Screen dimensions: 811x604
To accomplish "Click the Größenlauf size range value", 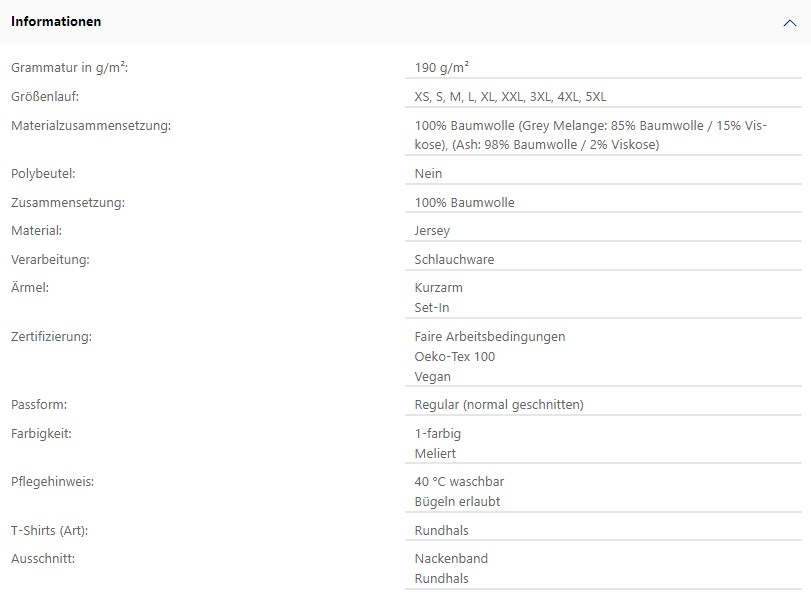I will pos(510,97).
